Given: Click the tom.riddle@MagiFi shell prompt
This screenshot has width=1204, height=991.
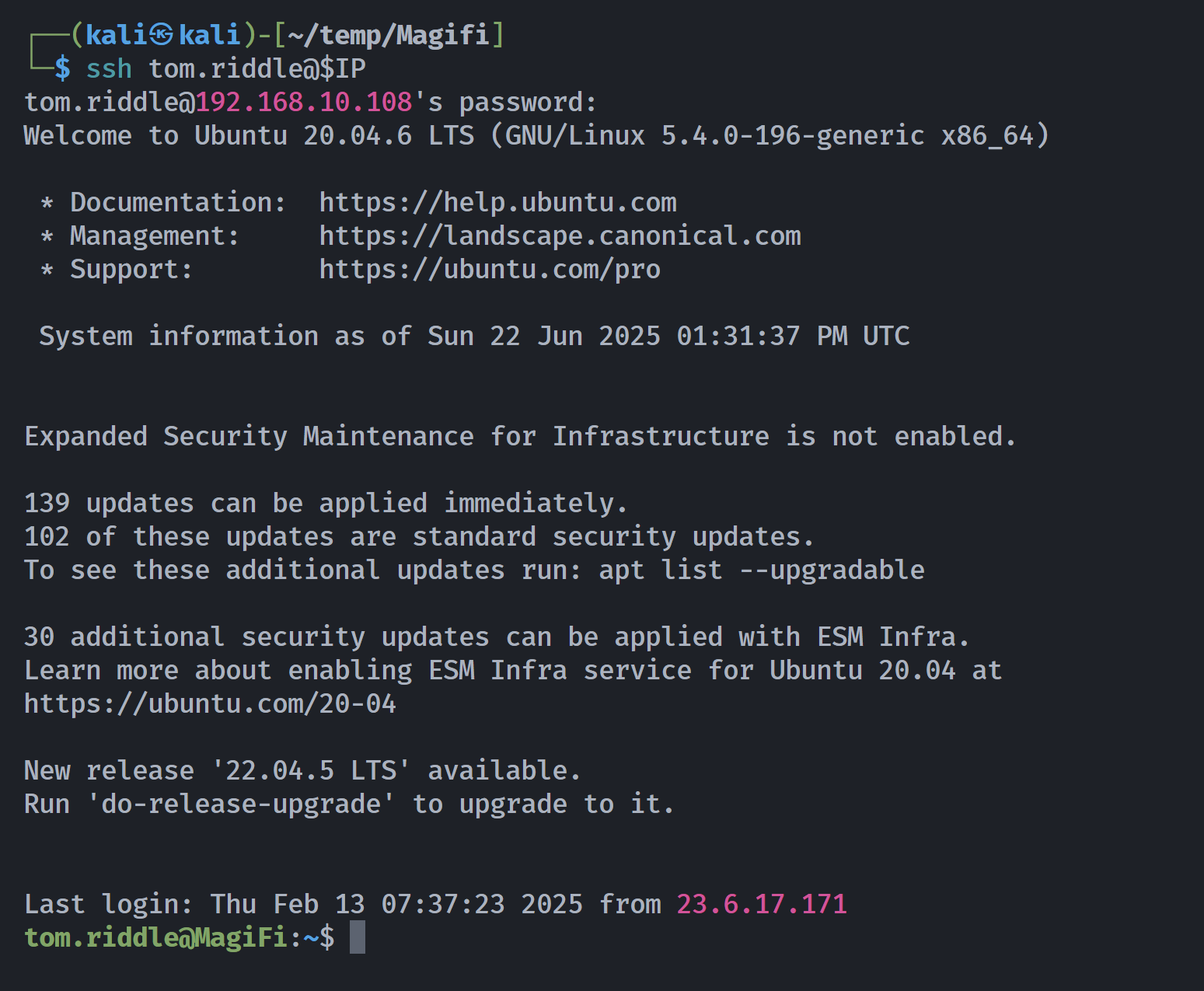Looking at the screenshot, I should pos(180,937).
